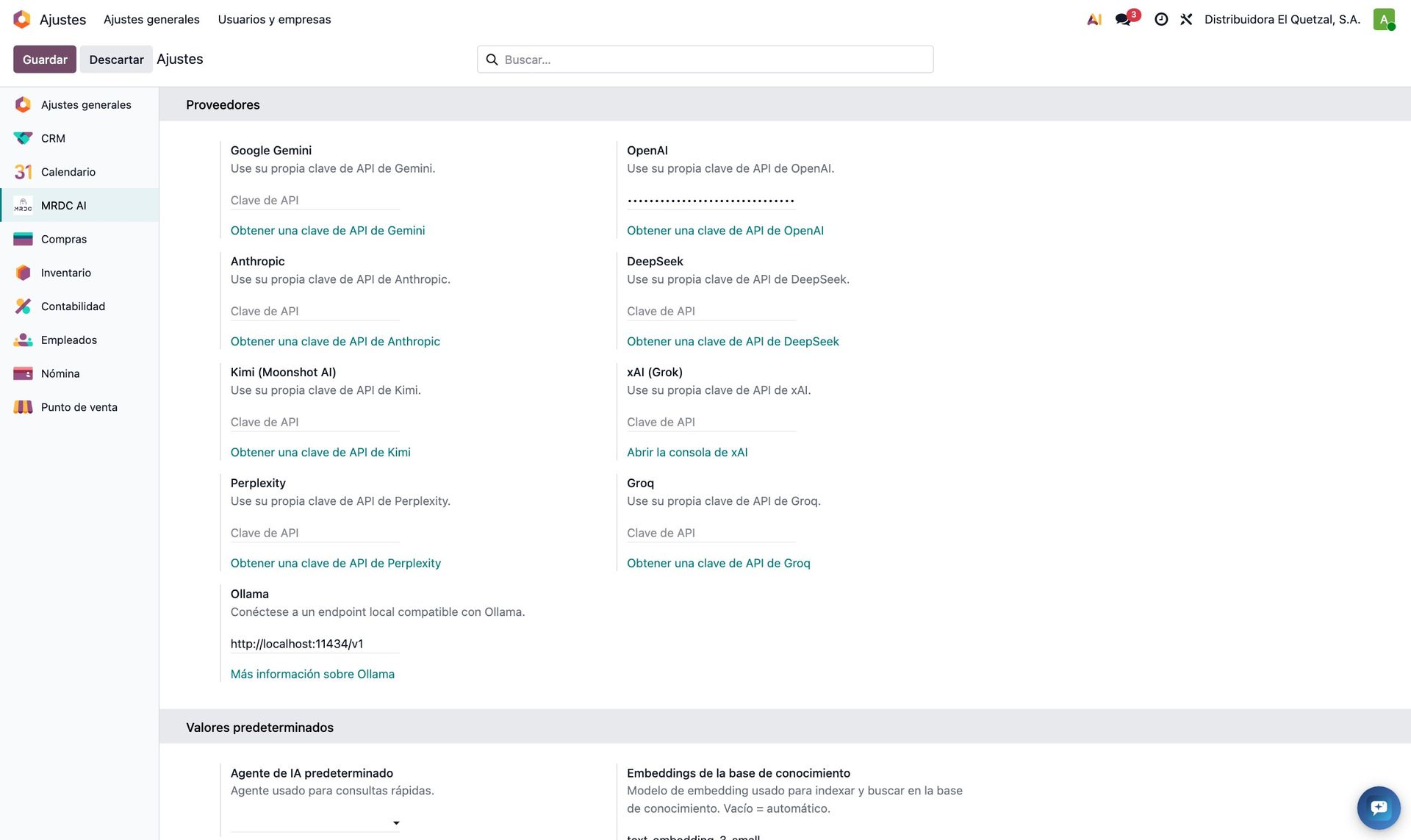This screenshot has height=840, width=1411.
Task: Follow link Más información sobre Ollama
Action: [x=312, y=674]
